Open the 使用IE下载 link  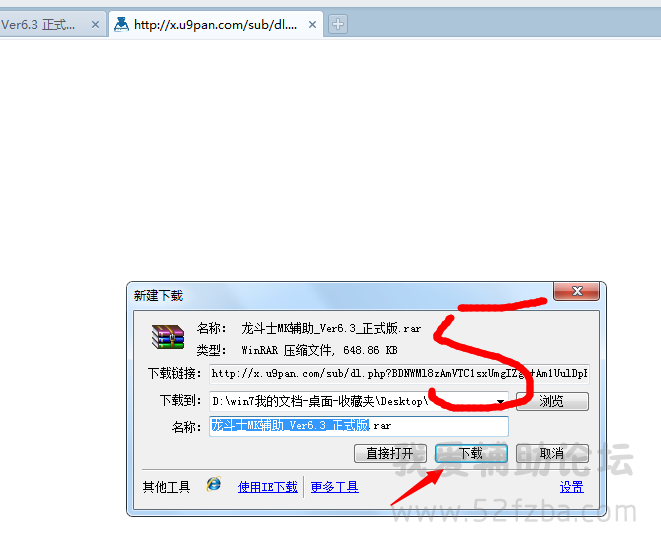pos(268,487)
